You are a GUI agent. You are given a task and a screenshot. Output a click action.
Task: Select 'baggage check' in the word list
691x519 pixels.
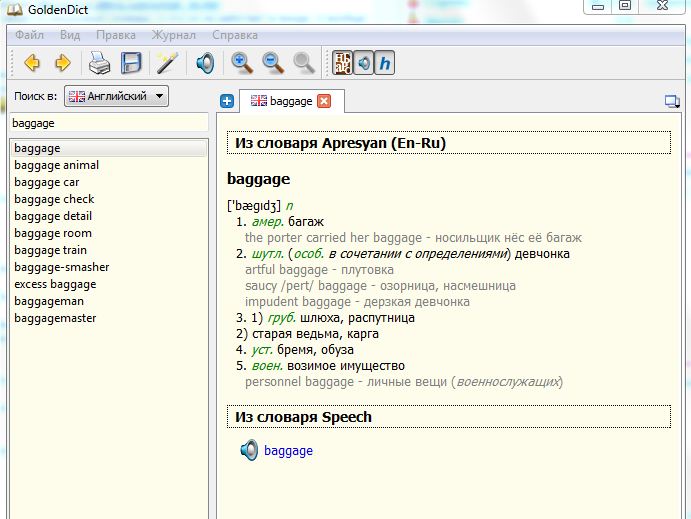tap(109, 199)
